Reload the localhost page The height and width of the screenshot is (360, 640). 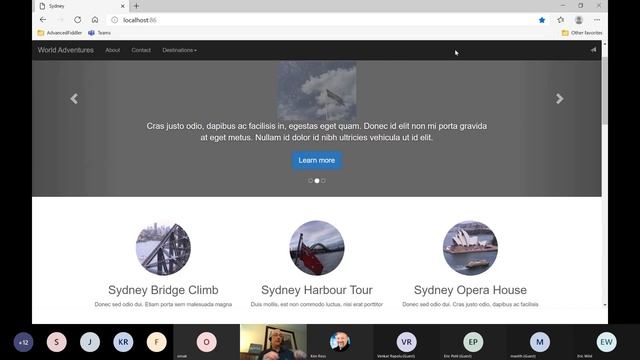[x=78, y=20]
